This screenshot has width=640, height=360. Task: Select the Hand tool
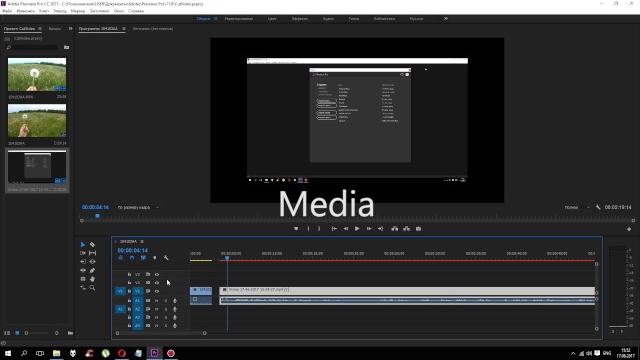[92, 279]
